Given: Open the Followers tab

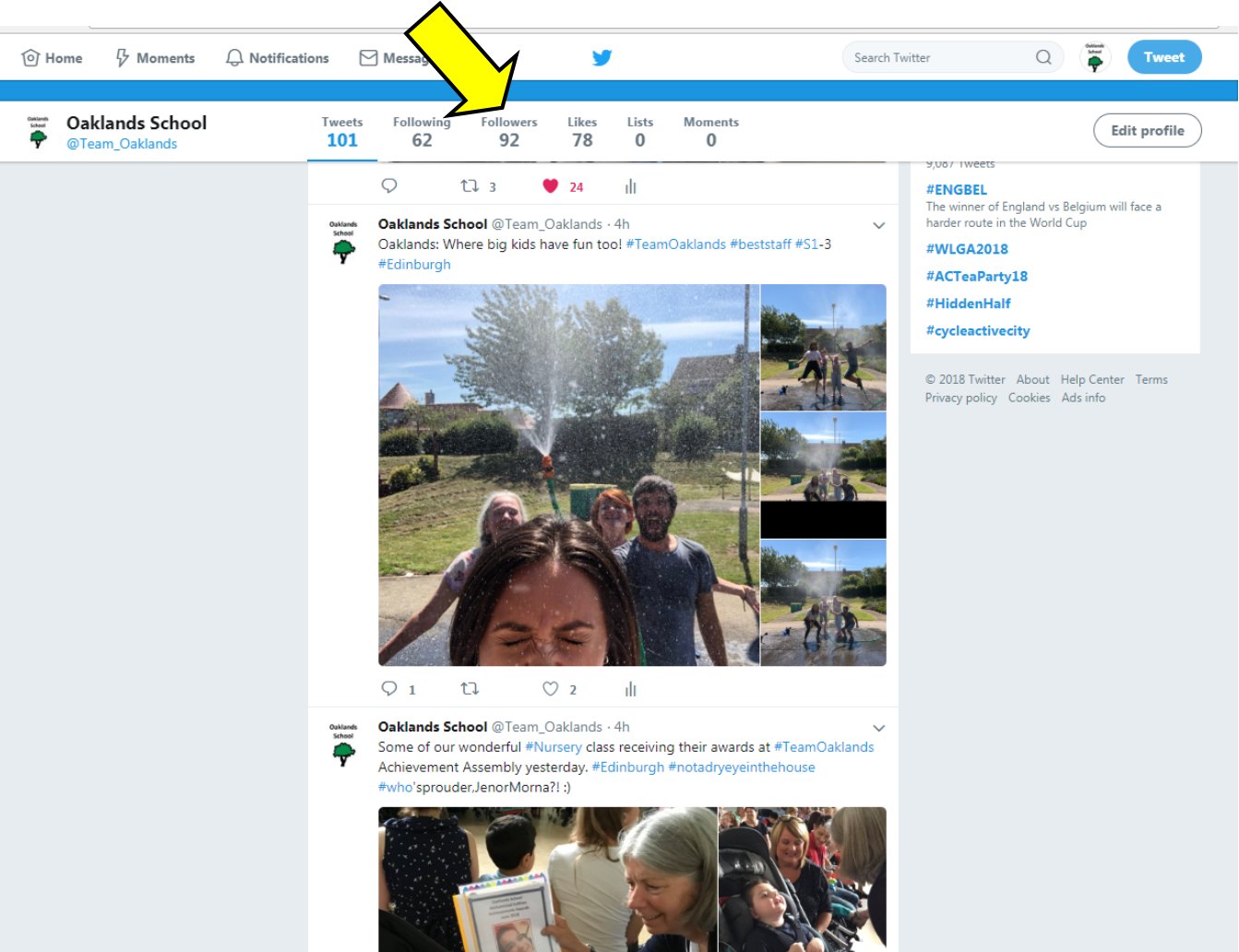Looking at the screenshot, I should click(508, 132).
